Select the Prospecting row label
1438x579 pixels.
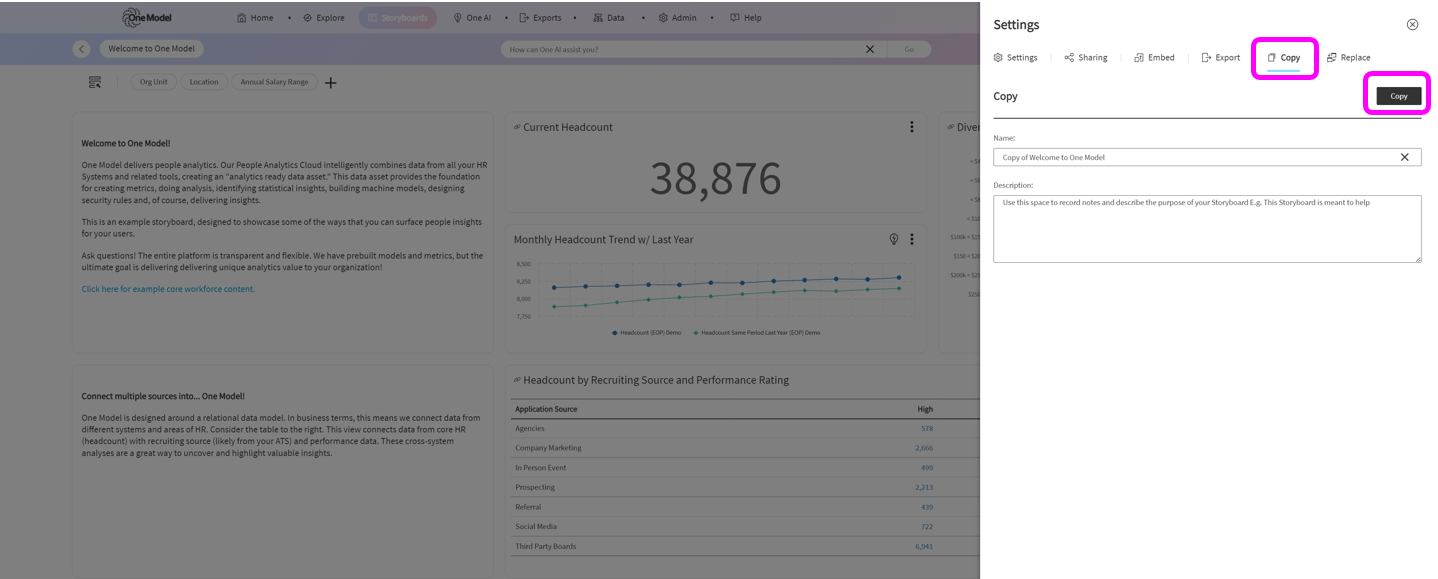(535, 488)
